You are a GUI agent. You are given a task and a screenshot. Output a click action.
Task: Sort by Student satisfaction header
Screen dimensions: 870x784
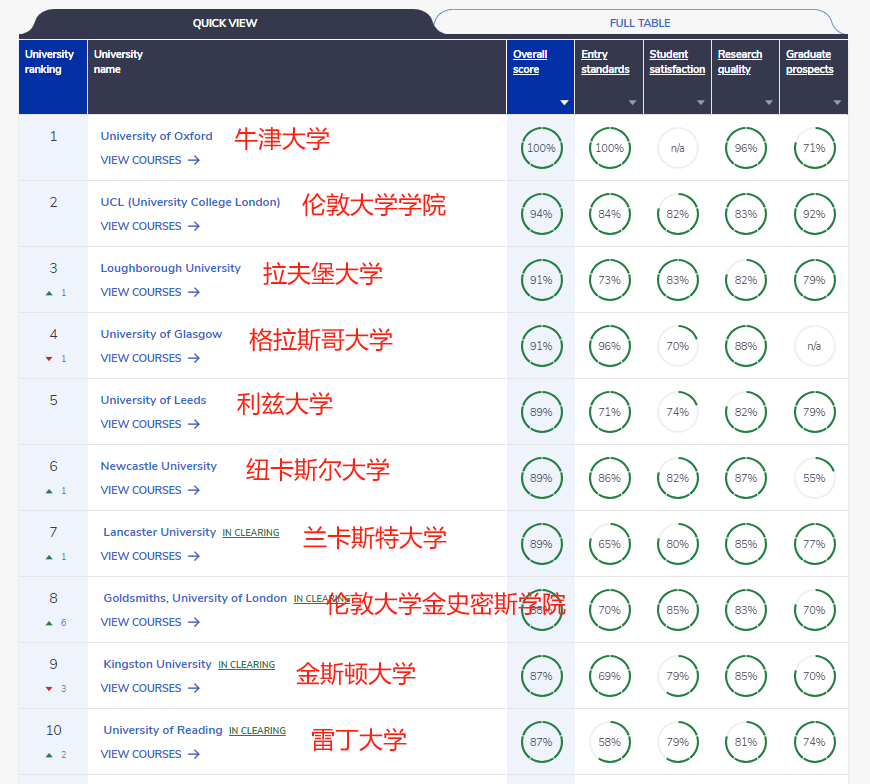click(x=677, y=62)
